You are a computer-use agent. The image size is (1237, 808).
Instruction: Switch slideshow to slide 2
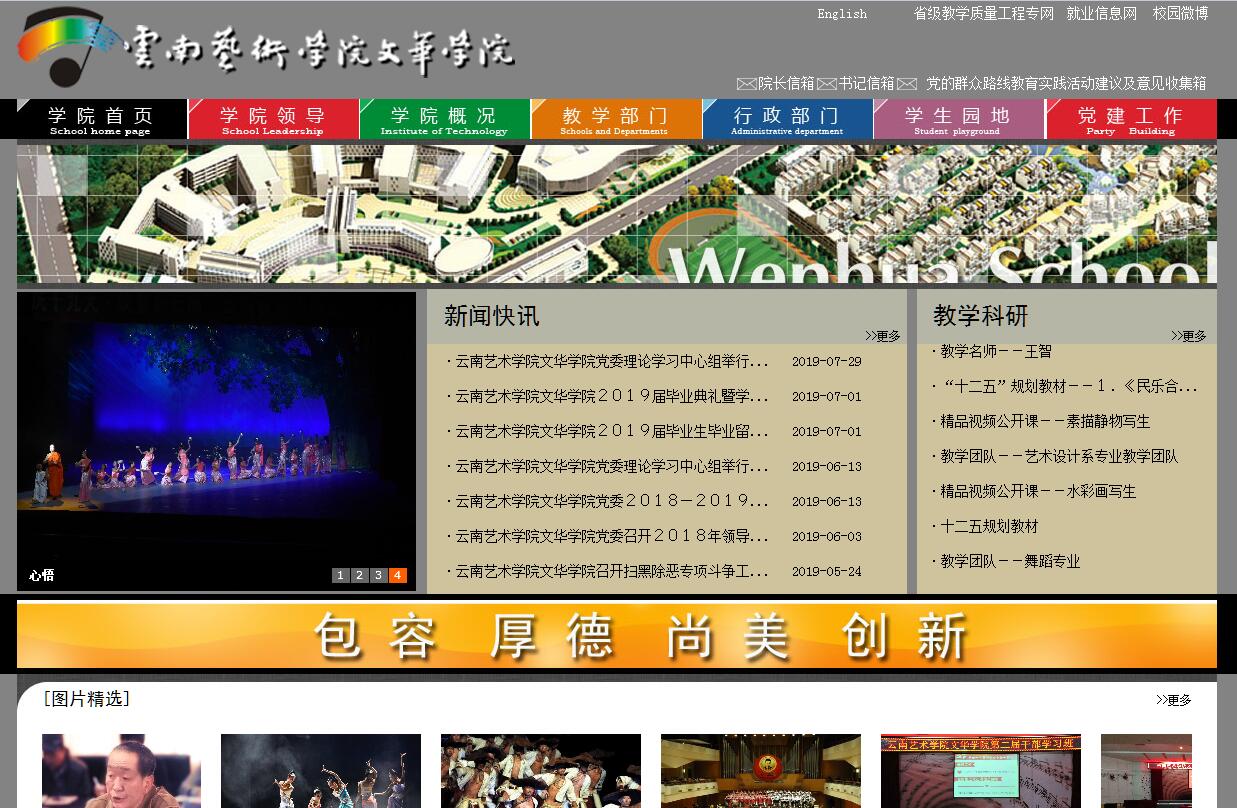click(359, 575)
